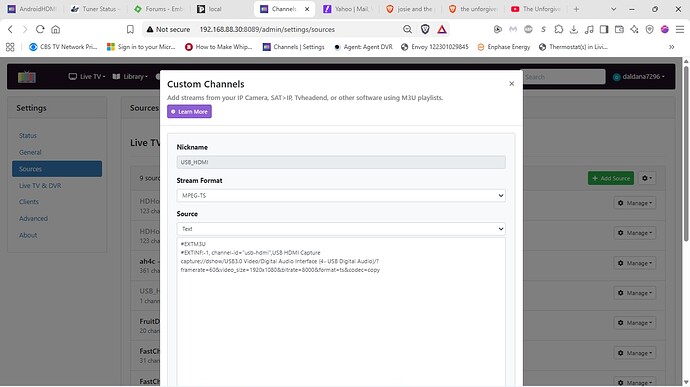Screen dimensions: 690x387
Task: Open the Library menu
Action: point(130,77)
